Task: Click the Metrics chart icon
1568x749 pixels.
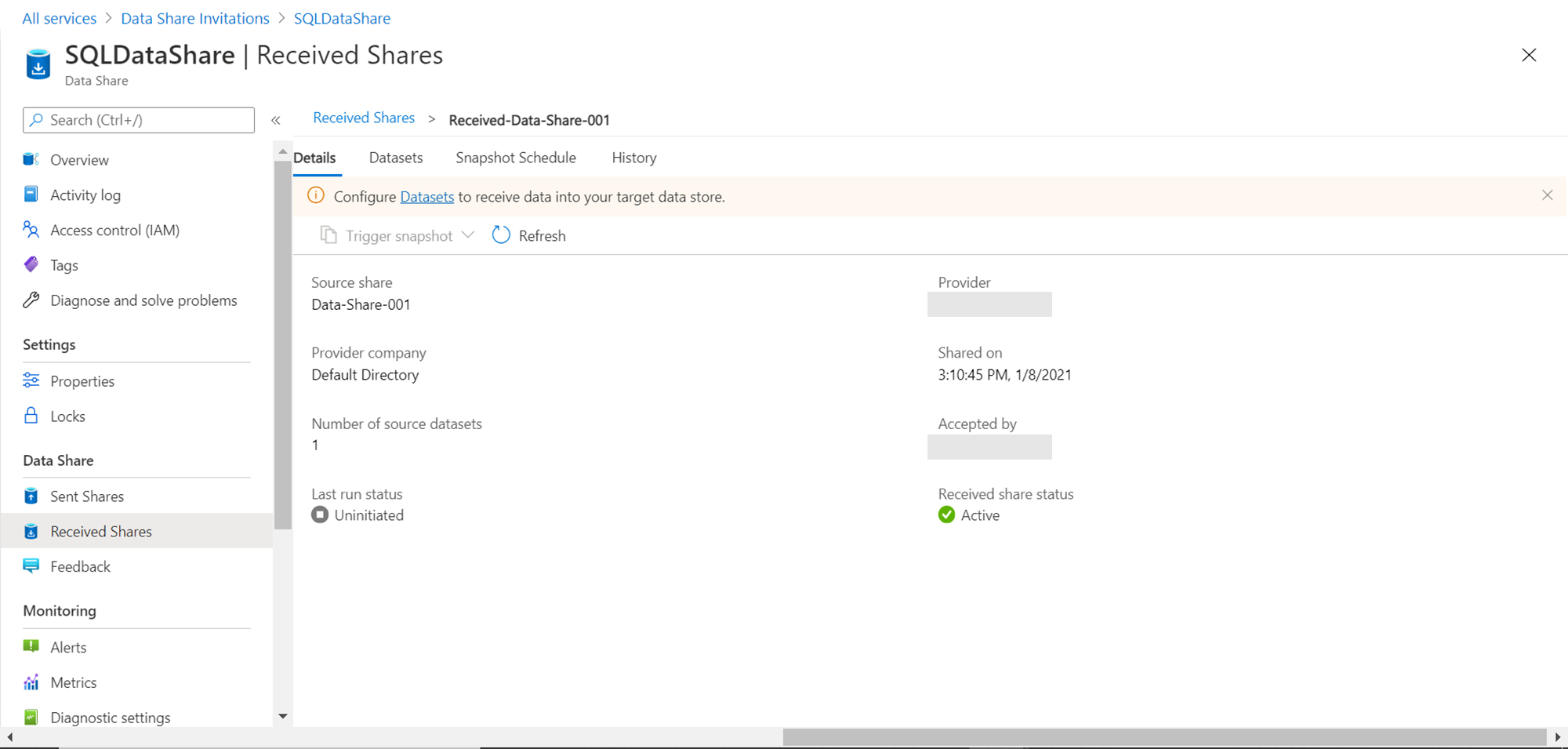Action: 31,682
